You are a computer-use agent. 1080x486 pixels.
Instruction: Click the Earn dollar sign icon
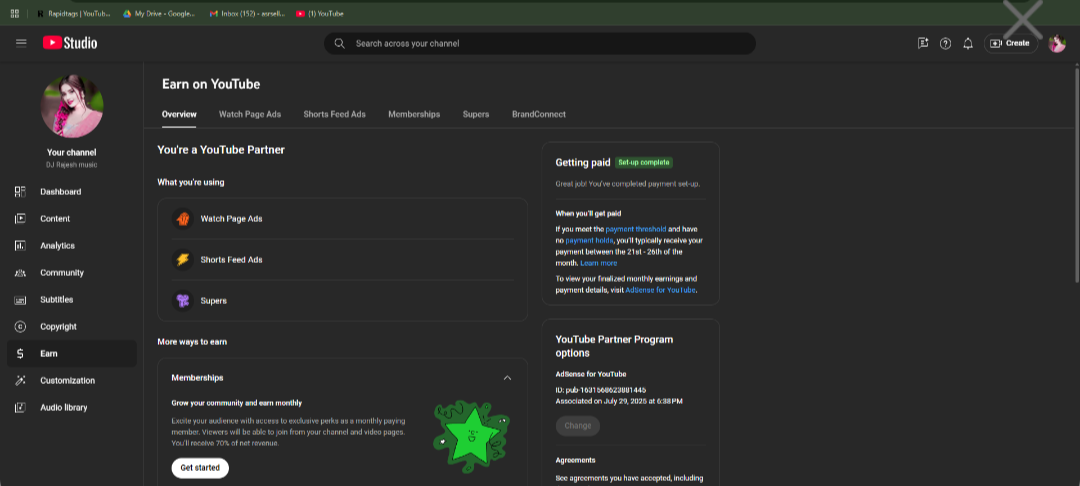point(20,353)
